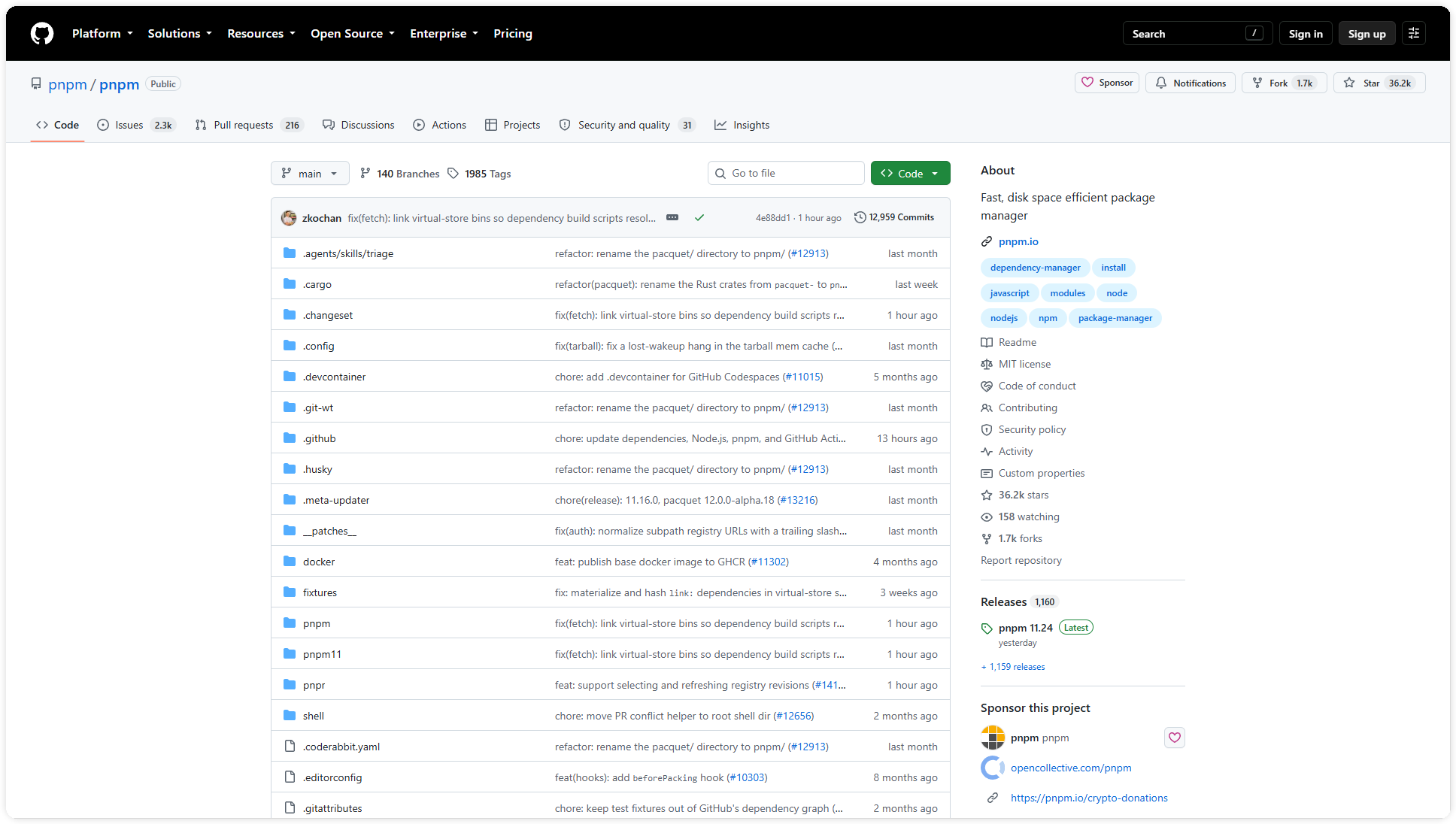1456x824 pixels.
Task: Select the Code tab
Action: [57, 125]
